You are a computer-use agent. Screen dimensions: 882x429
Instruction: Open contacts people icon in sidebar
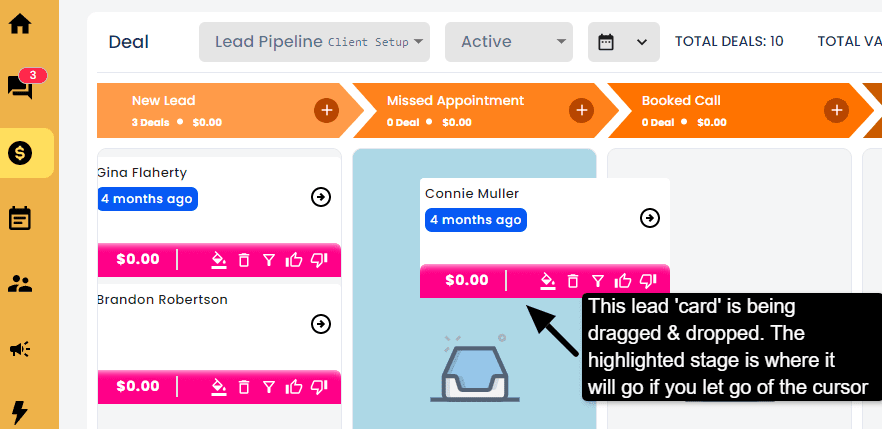click(20, 284)
